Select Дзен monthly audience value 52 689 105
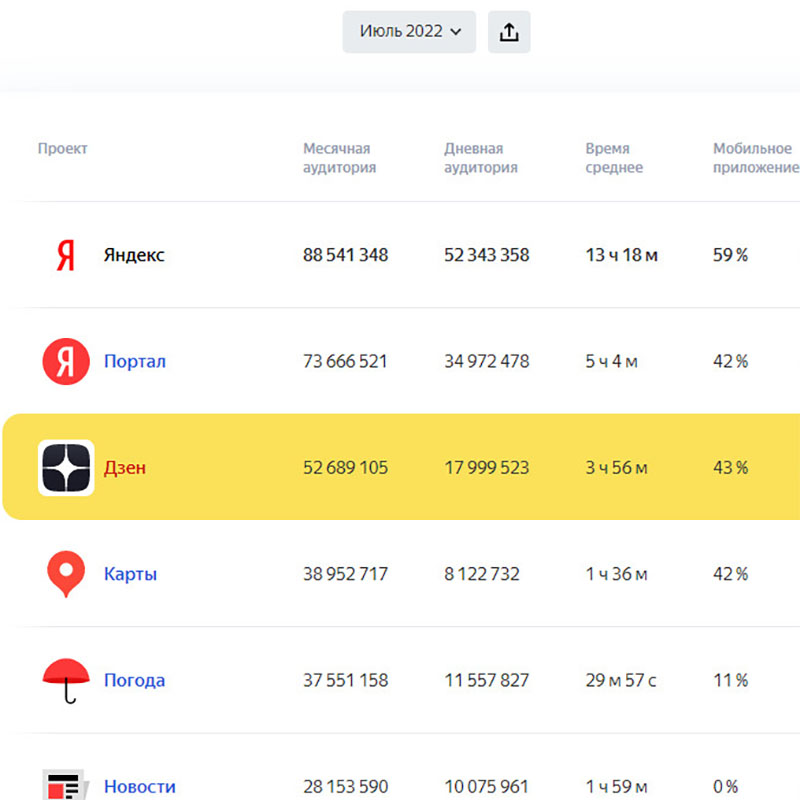 click(345, 467)
